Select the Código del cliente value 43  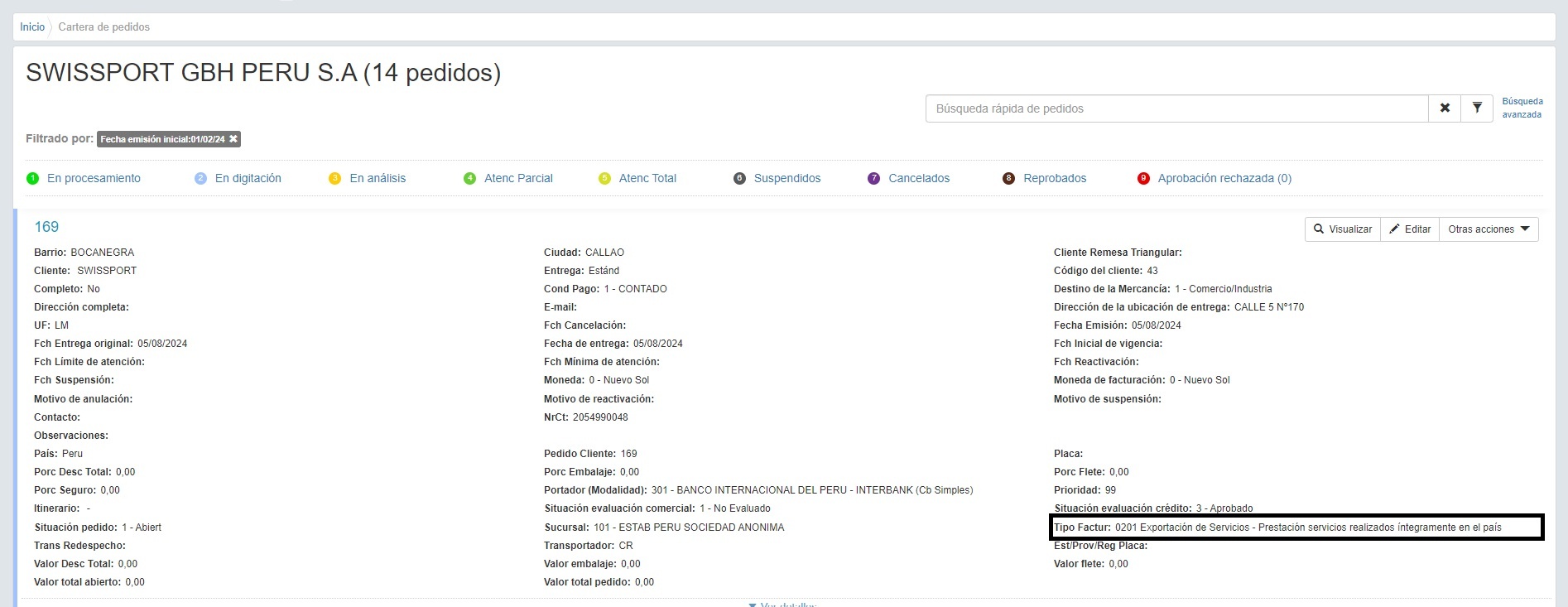pos(1152,271)
